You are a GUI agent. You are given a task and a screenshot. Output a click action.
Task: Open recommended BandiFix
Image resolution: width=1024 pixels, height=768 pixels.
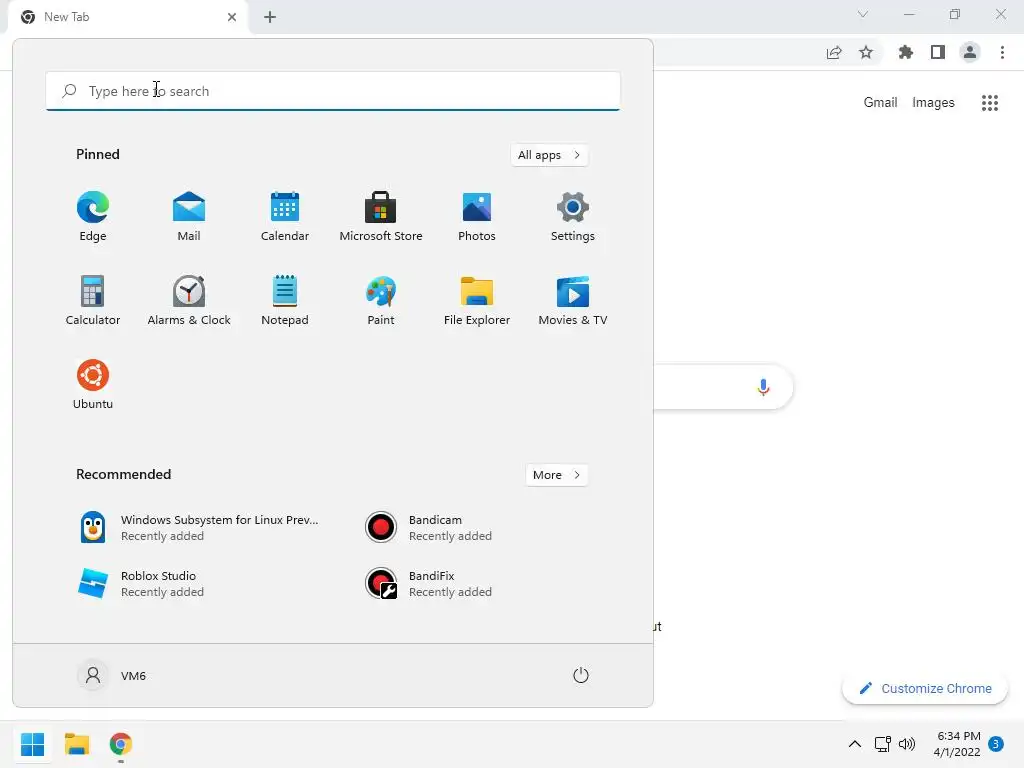click(x=429, y=583)
